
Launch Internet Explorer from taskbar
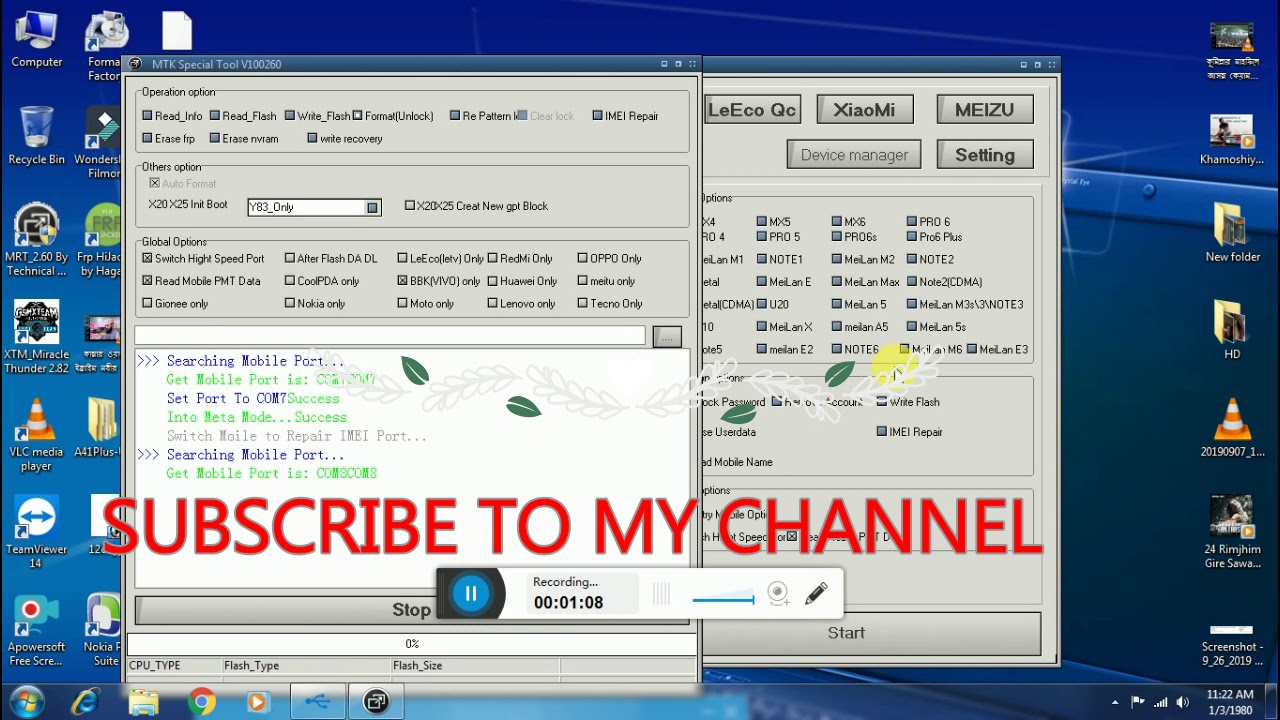pos(86,702)
